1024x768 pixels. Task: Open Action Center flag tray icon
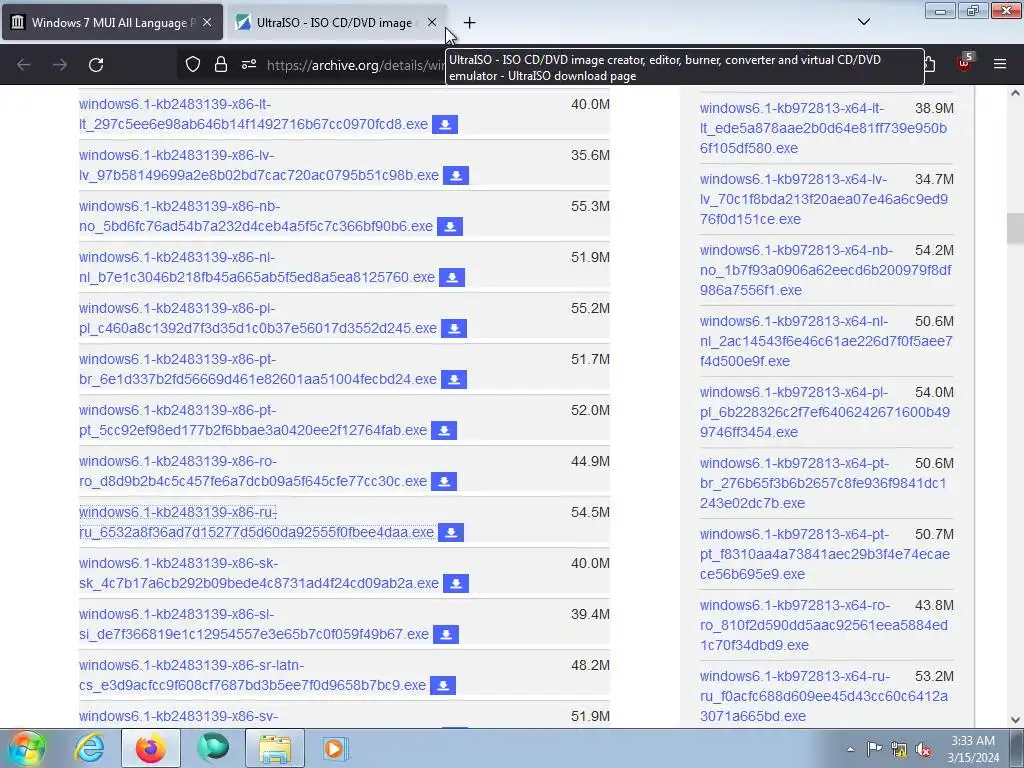click(x=874, y=749)
